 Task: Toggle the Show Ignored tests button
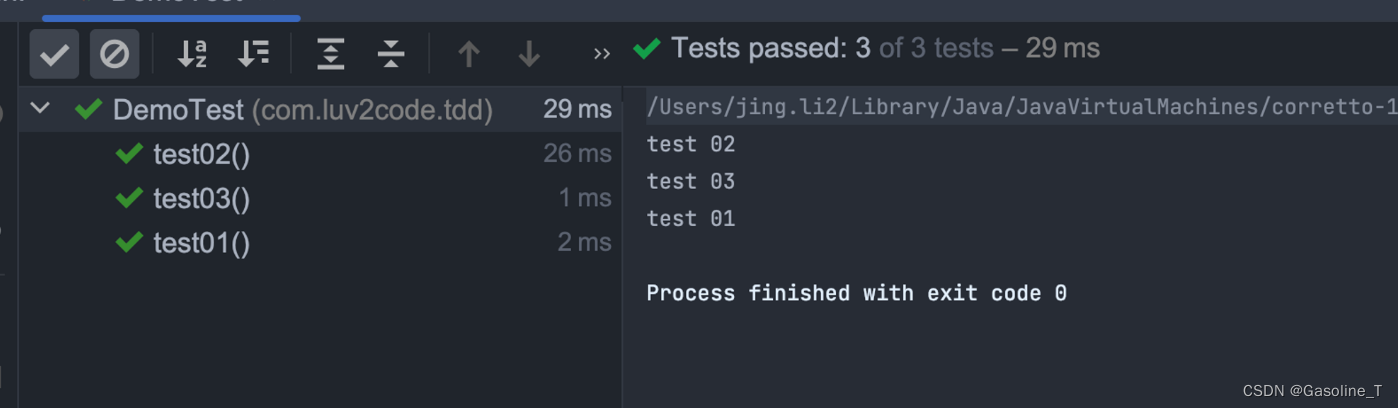pyautogui.click(x=114, y=53)
